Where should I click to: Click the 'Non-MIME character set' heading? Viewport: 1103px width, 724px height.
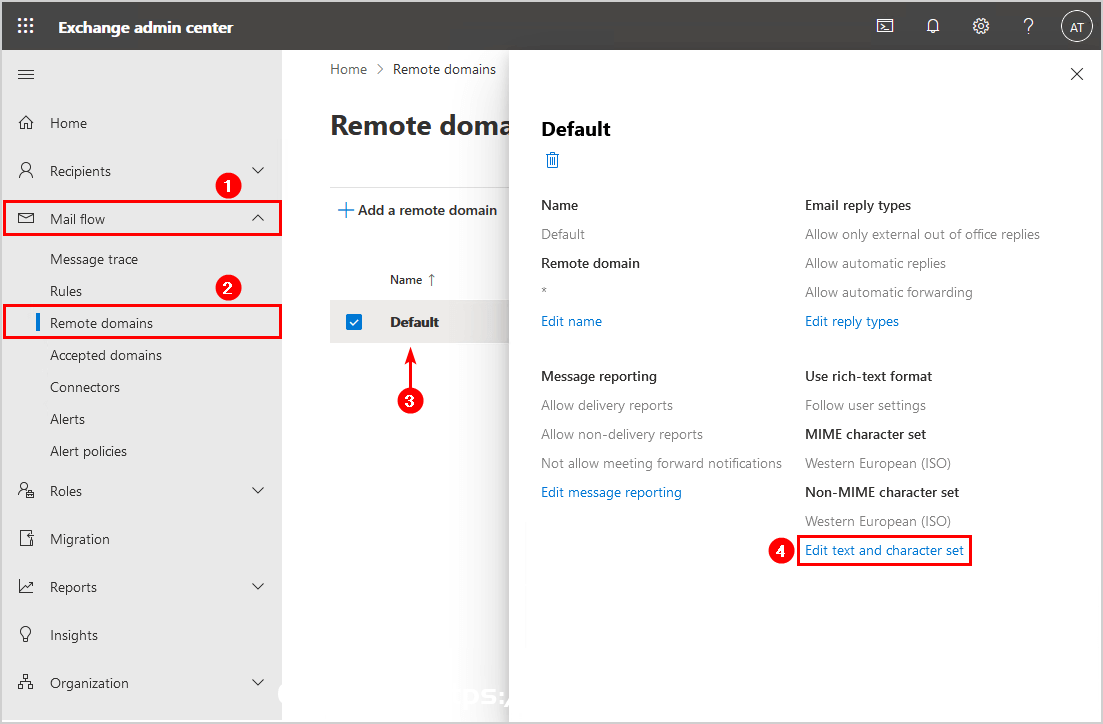881,493
